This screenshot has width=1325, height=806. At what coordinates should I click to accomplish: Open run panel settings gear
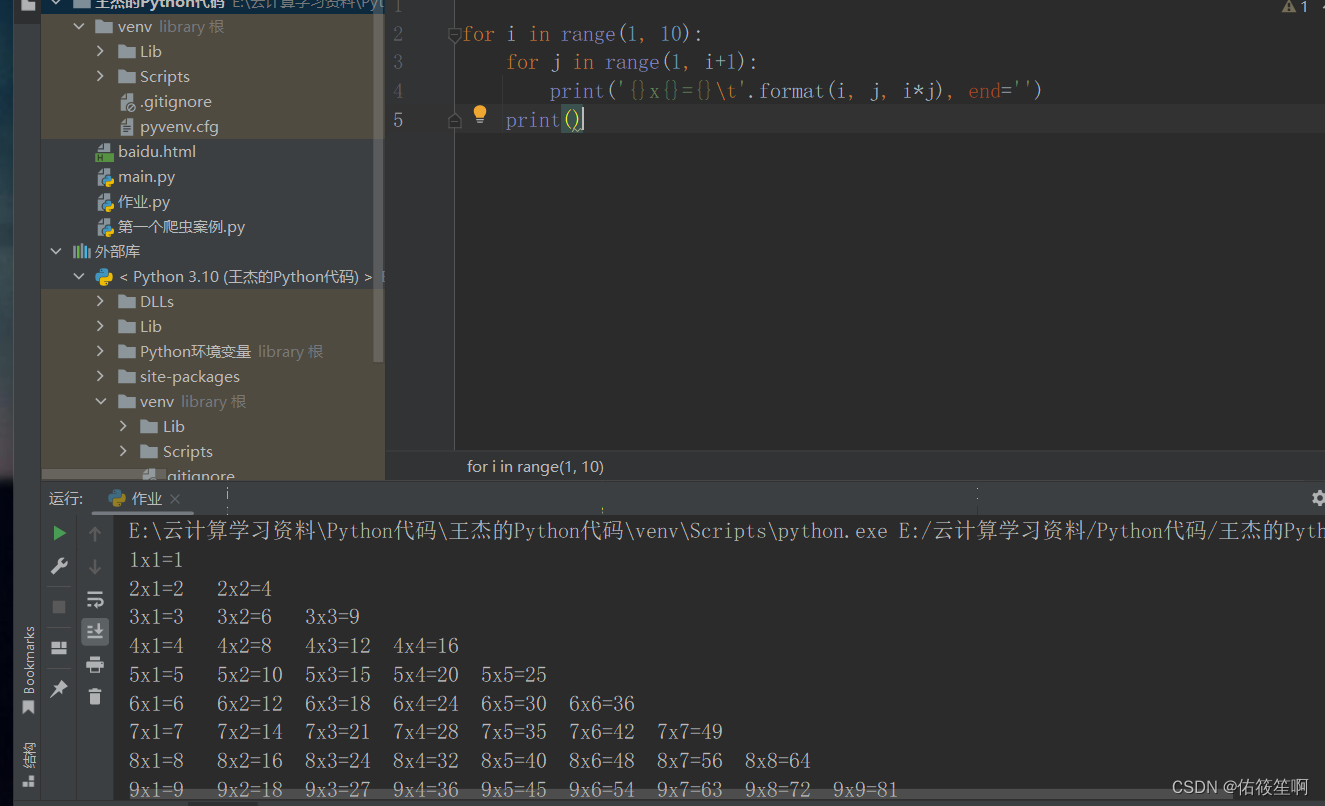click(x=1318, y=497)
